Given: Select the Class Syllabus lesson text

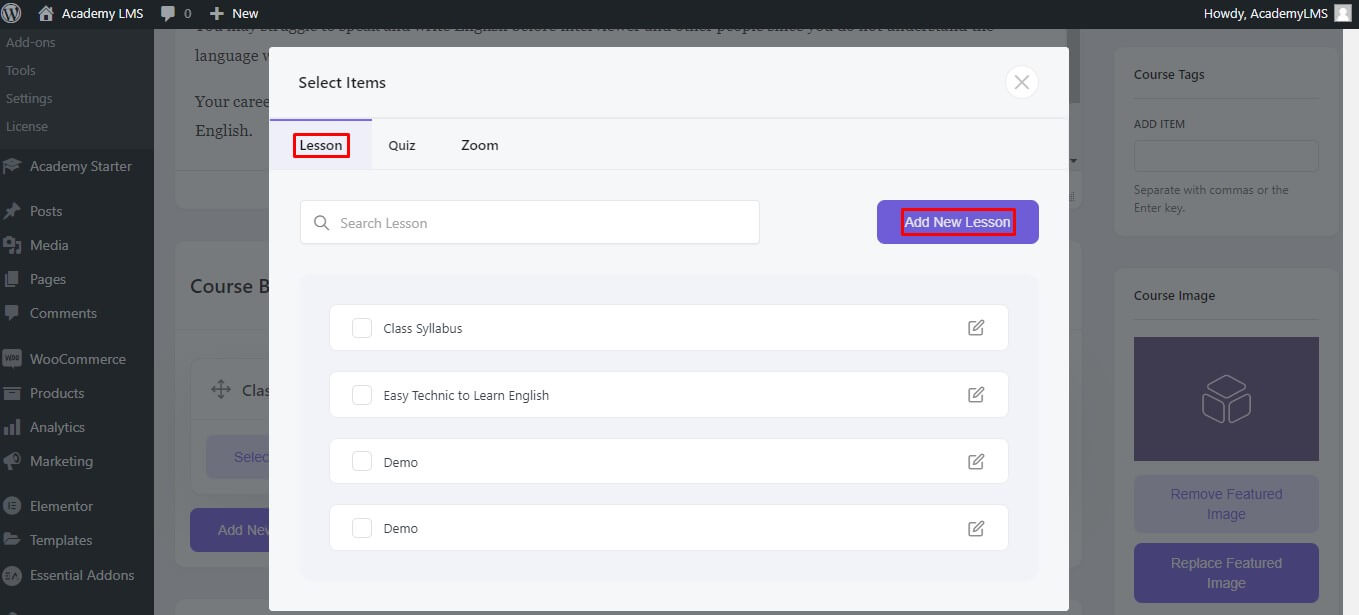Looking at the screenshot, I should [x=423, y=328].
